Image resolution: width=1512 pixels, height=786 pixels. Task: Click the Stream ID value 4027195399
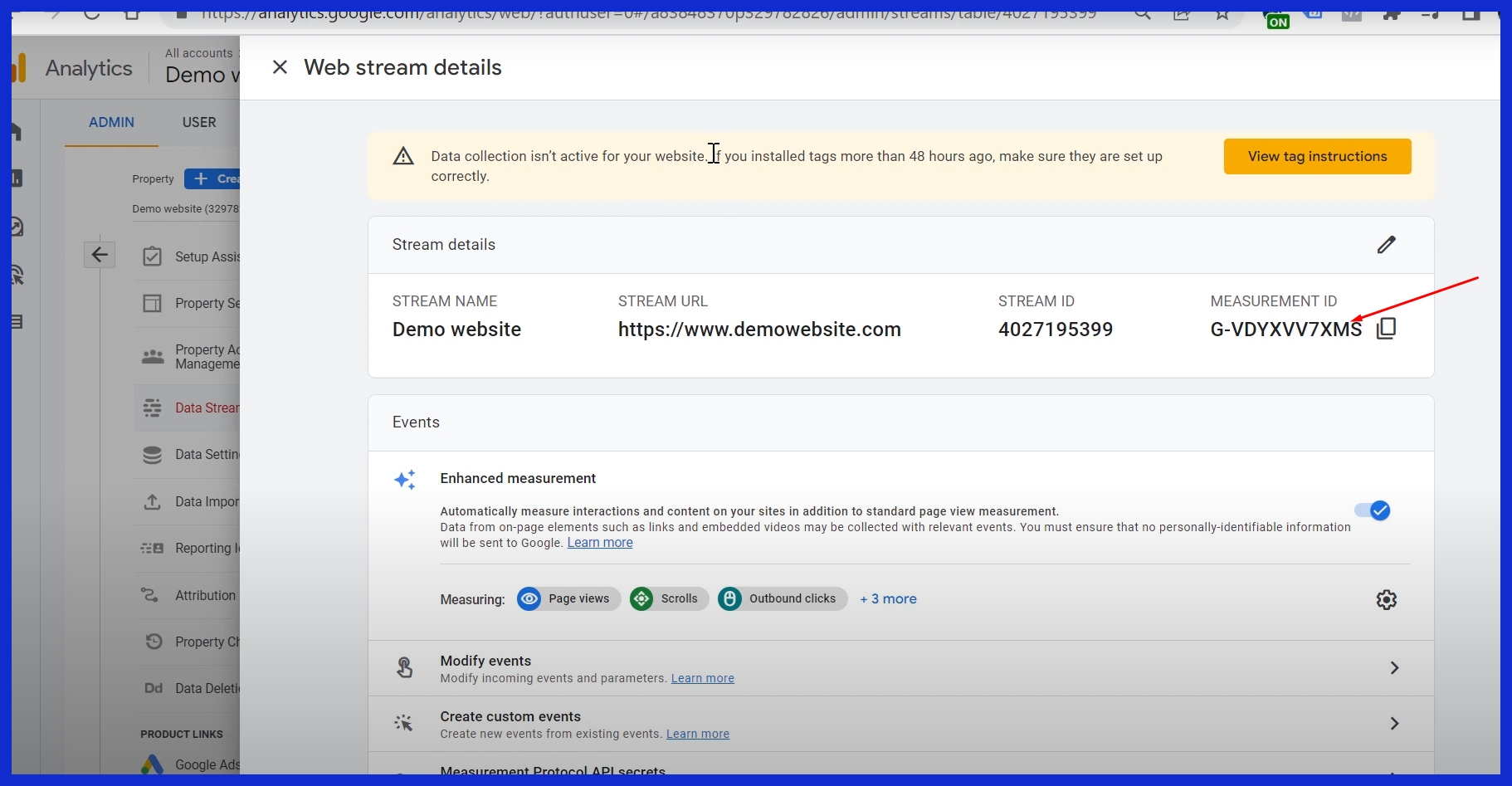pyautogui.click(x=1056, y=330)
